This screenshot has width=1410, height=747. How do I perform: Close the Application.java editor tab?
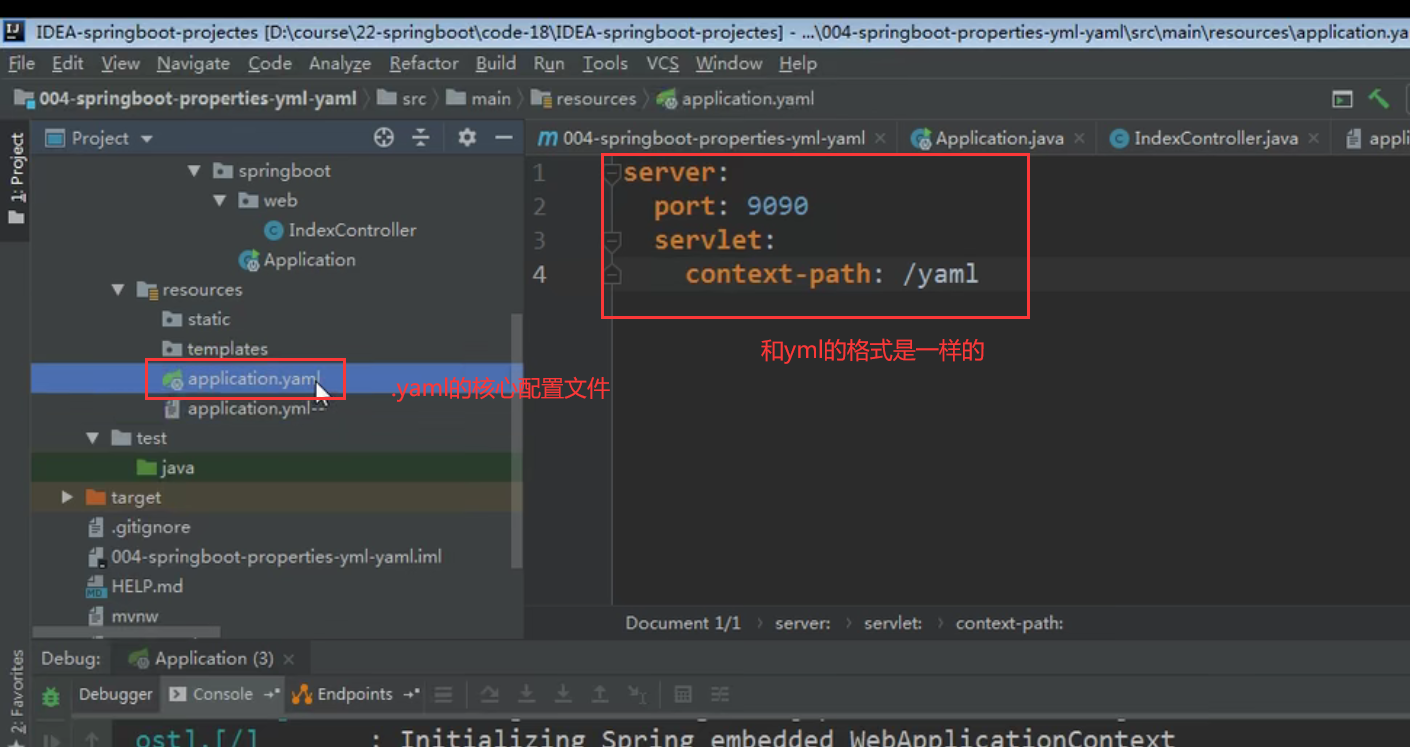(x=1080, y=139)
